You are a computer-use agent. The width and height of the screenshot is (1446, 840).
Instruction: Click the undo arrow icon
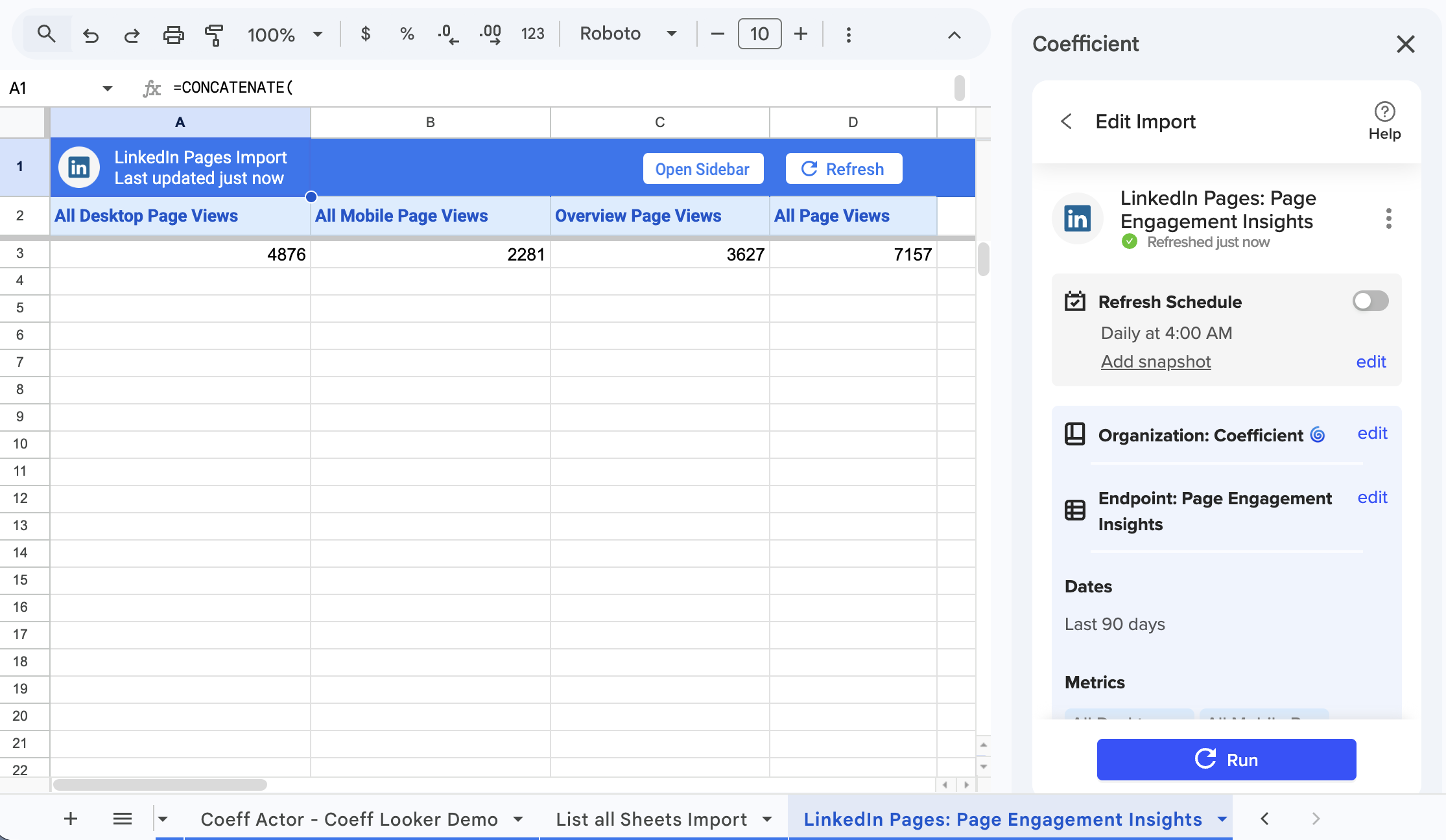point(91,34)
